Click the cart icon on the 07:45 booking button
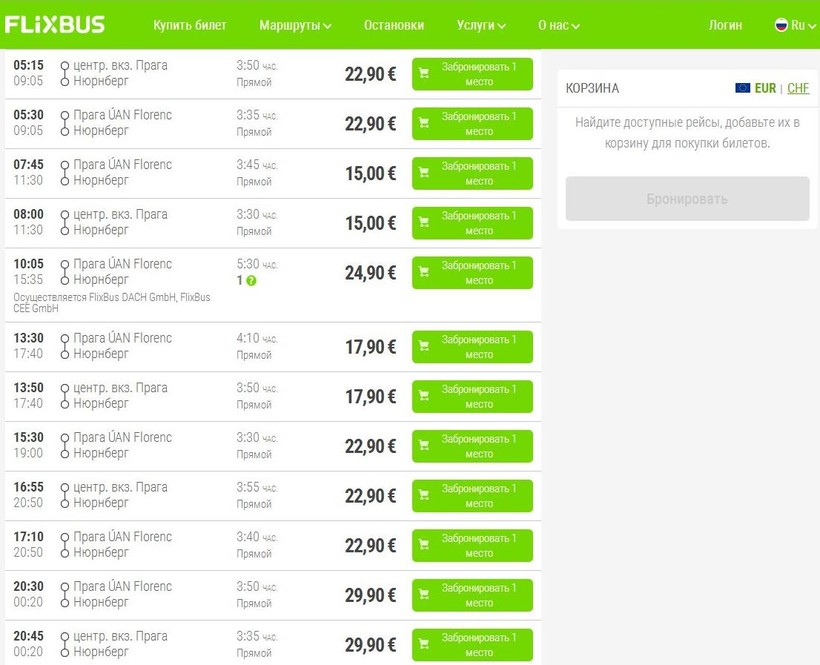The height and width of the screenshot is (665, 820). pos(424,173)
